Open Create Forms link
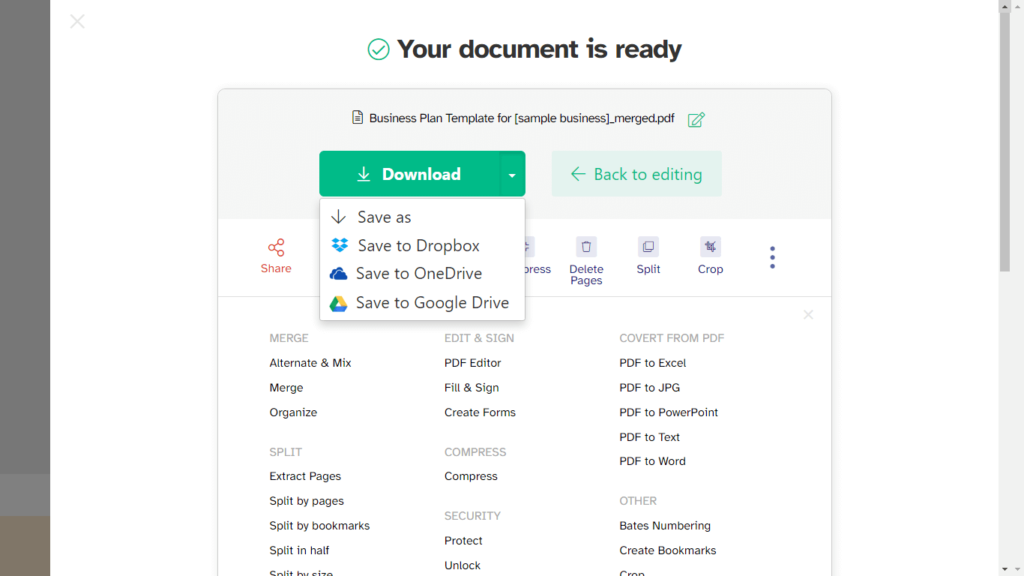 (480, 413)
